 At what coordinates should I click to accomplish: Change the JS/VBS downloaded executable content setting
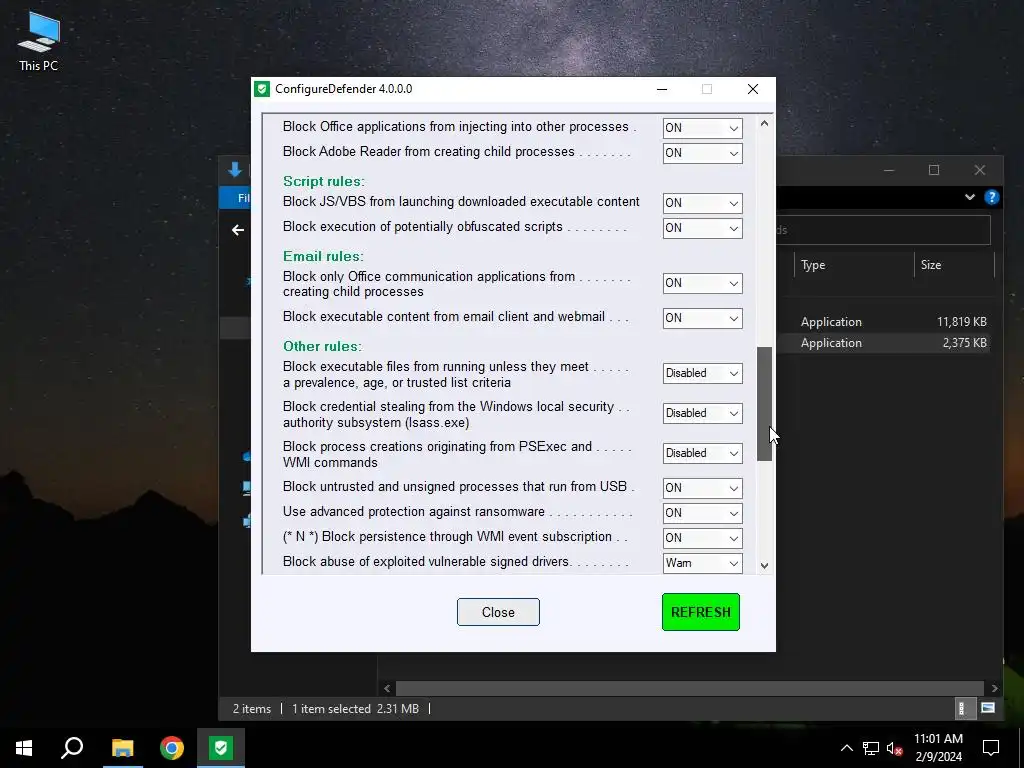tap(702, 203)
